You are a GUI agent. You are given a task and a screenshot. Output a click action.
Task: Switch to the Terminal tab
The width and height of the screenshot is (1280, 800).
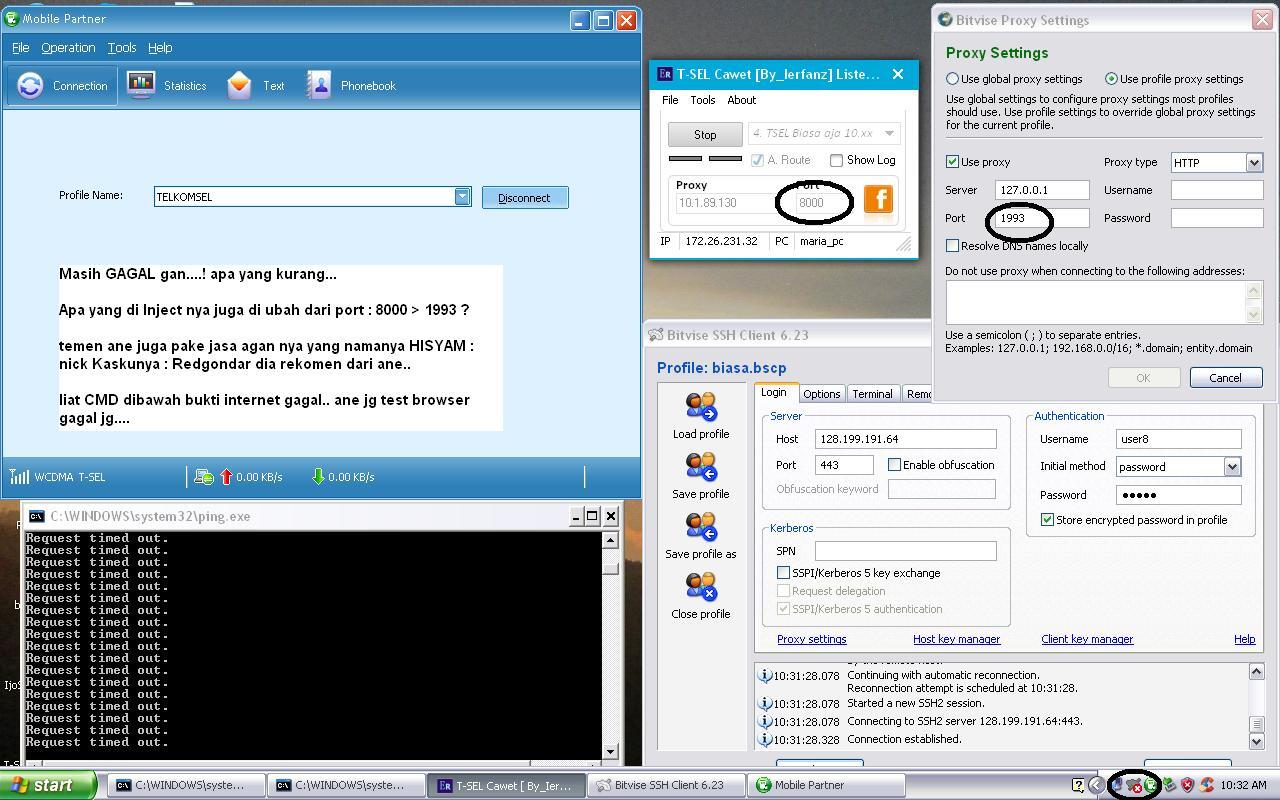pyautogui.click(x=872, y=394)
